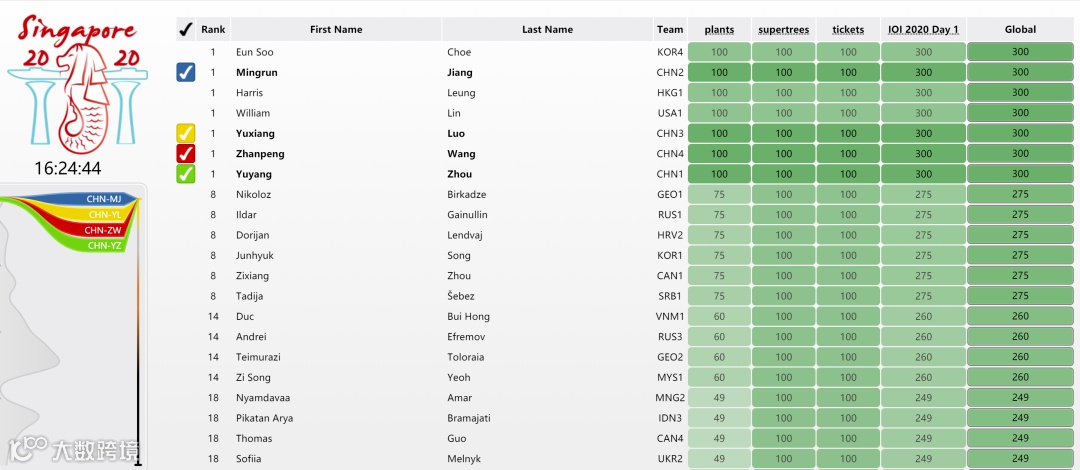The width and height of the screenshot is (1080, 470).
Task: Sort by the plants column header
Action: [x=719, y=30]
